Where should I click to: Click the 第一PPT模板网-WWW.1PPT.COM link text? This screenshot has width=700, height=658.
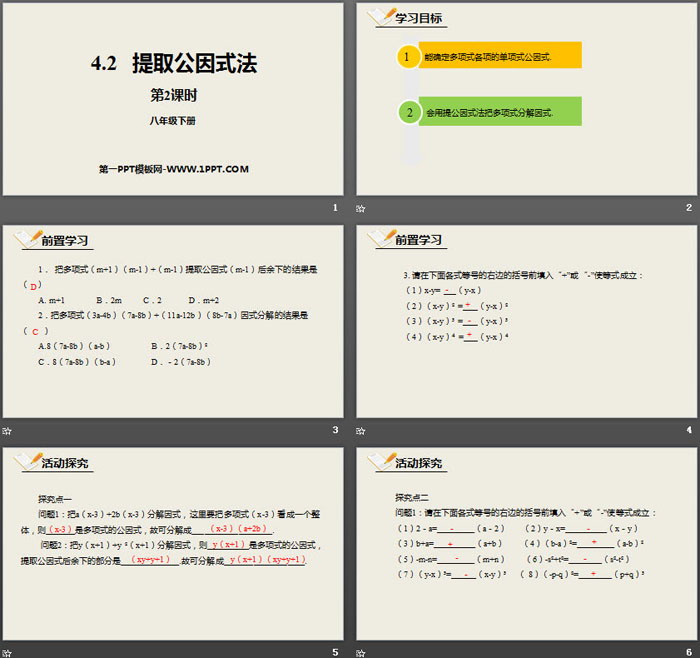174,169
